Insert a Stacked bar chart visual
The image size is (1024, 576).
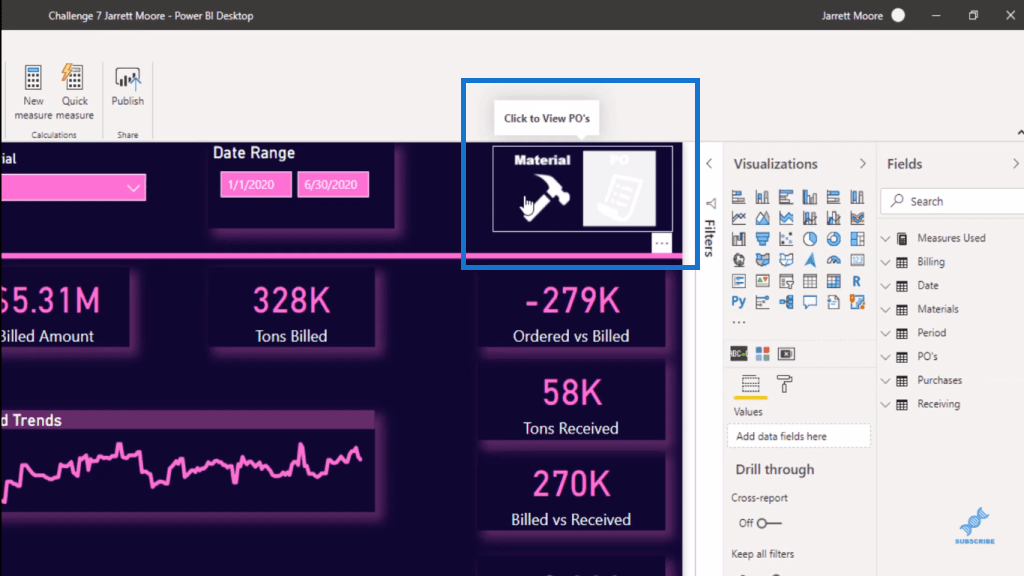tap(739, 197)
